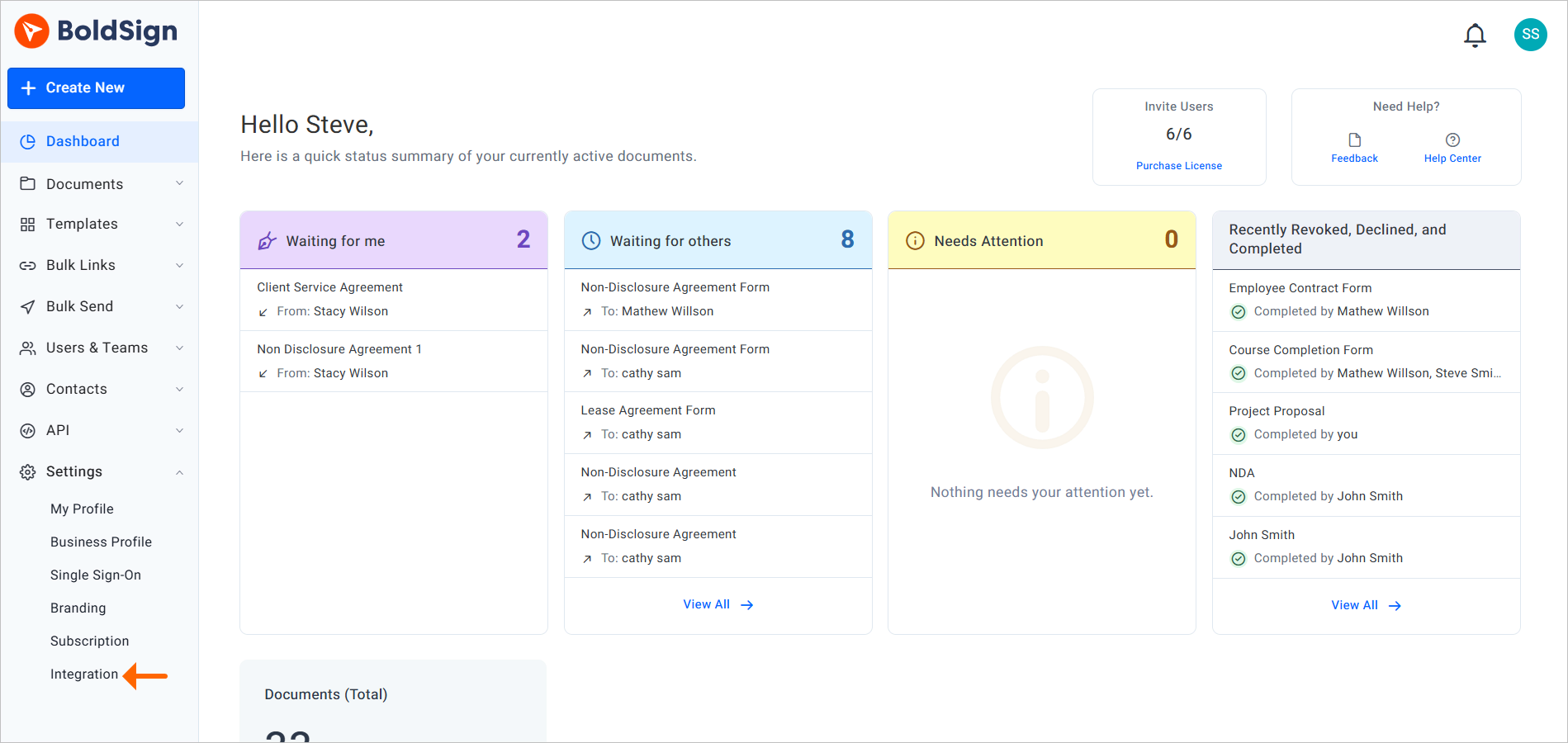Screen dimensions: 1568x743
Task: Click outgoing arrow icon next to Mathew Willson
Action: tap(587, 312)
